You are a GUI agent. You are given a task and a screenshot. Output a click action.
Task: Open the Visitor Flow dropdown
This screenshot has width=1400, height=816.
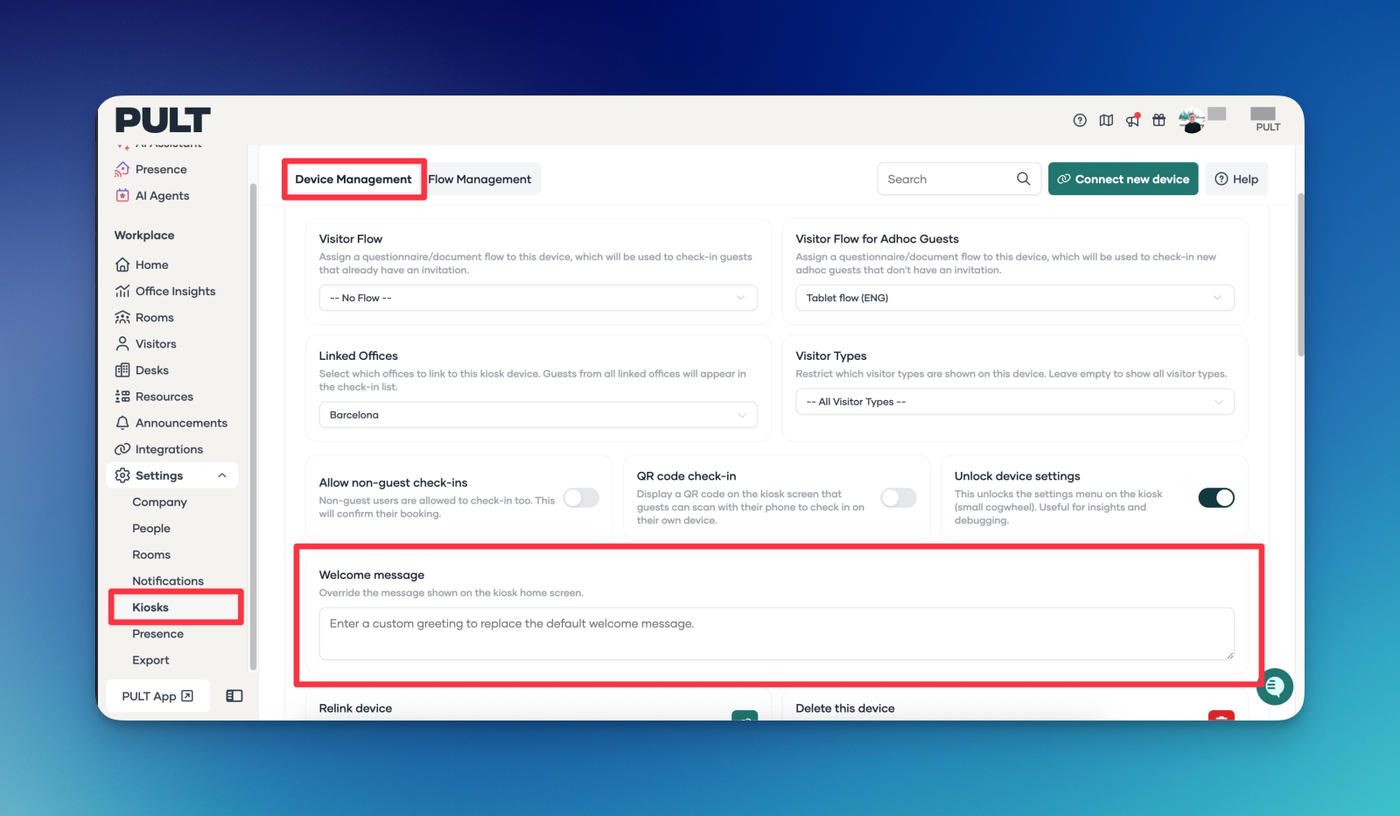coord(538,298)
